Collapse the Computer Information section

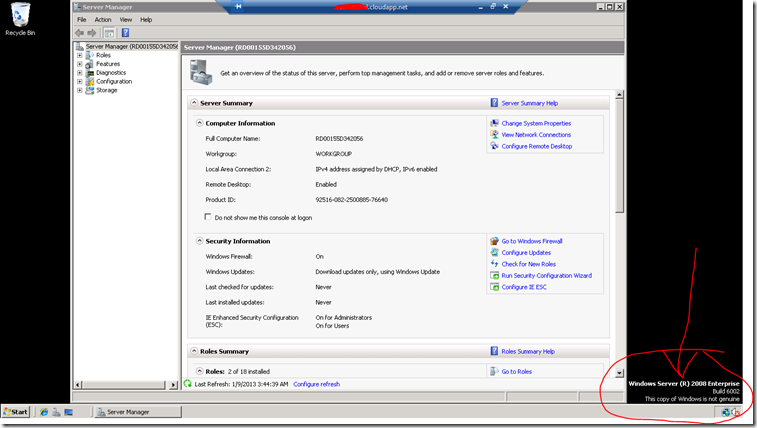pos(199,123)
